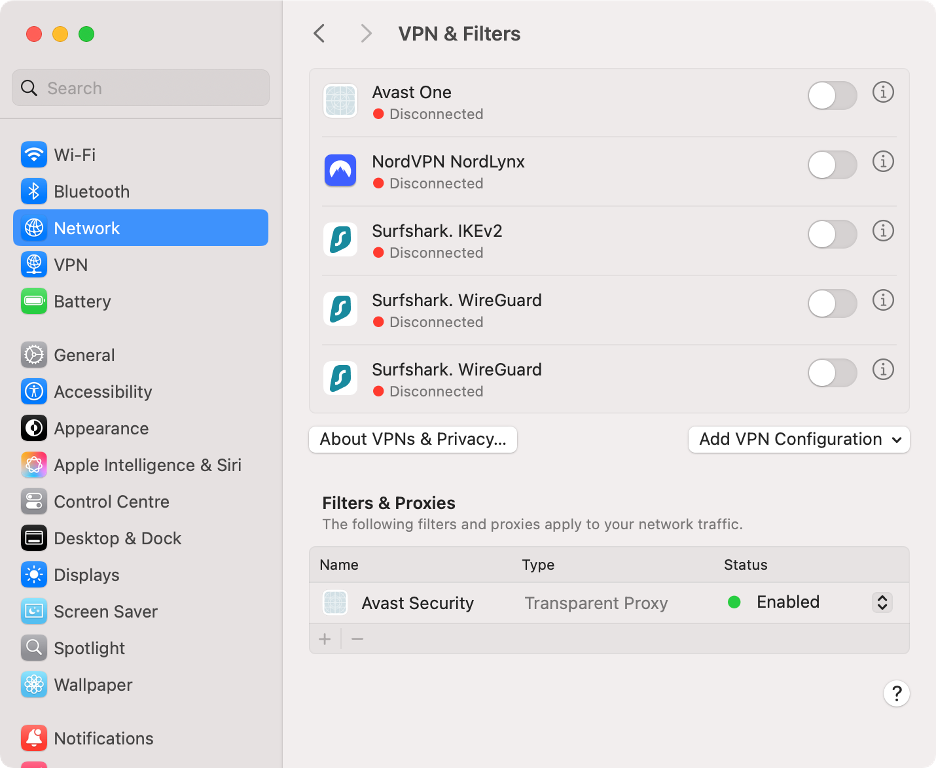This screenshot has width=936, height=768.
Task: Click the back navigation chevron
Action: click(318, 33)
